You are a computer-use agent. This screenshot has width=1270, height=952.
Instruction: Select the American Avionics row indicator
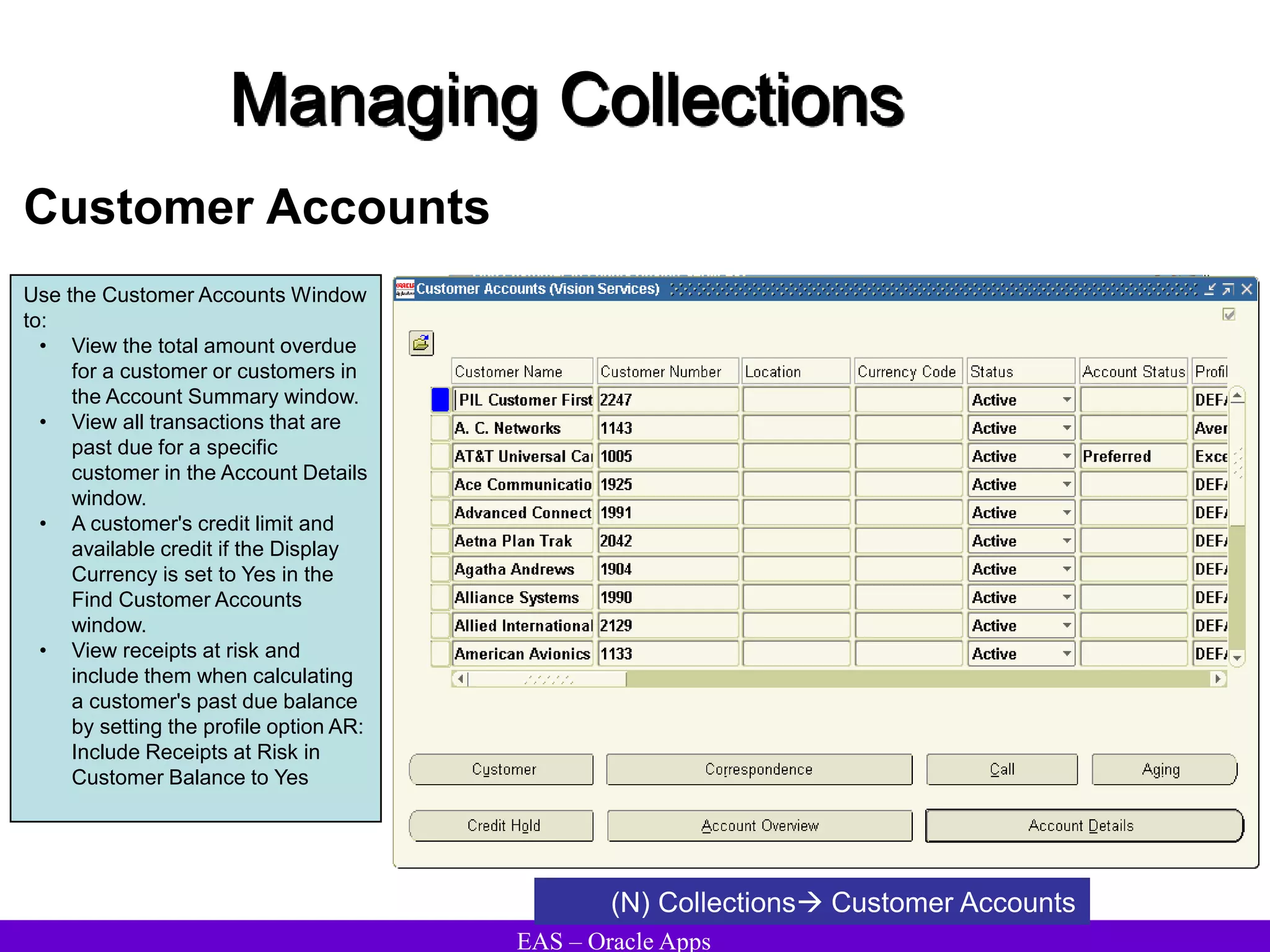tap(440, 653)
